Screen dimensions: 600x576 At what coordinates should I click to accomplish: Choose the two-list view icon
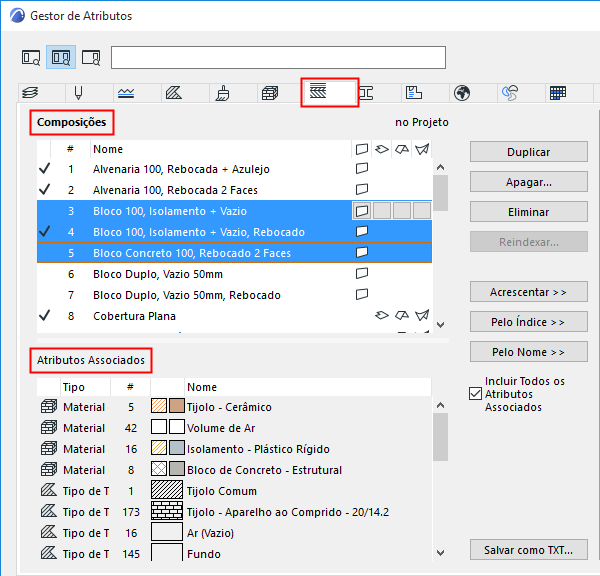point(61,57)
